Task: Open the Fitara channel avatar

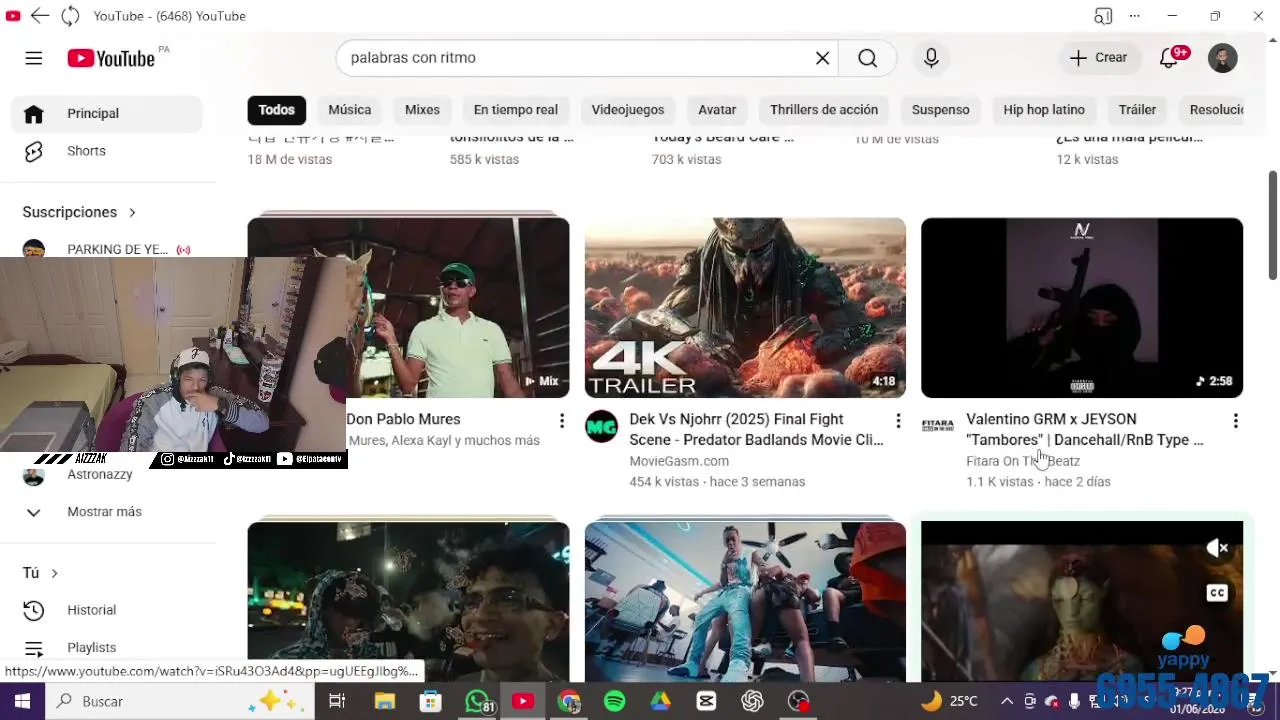Action: 937,426
